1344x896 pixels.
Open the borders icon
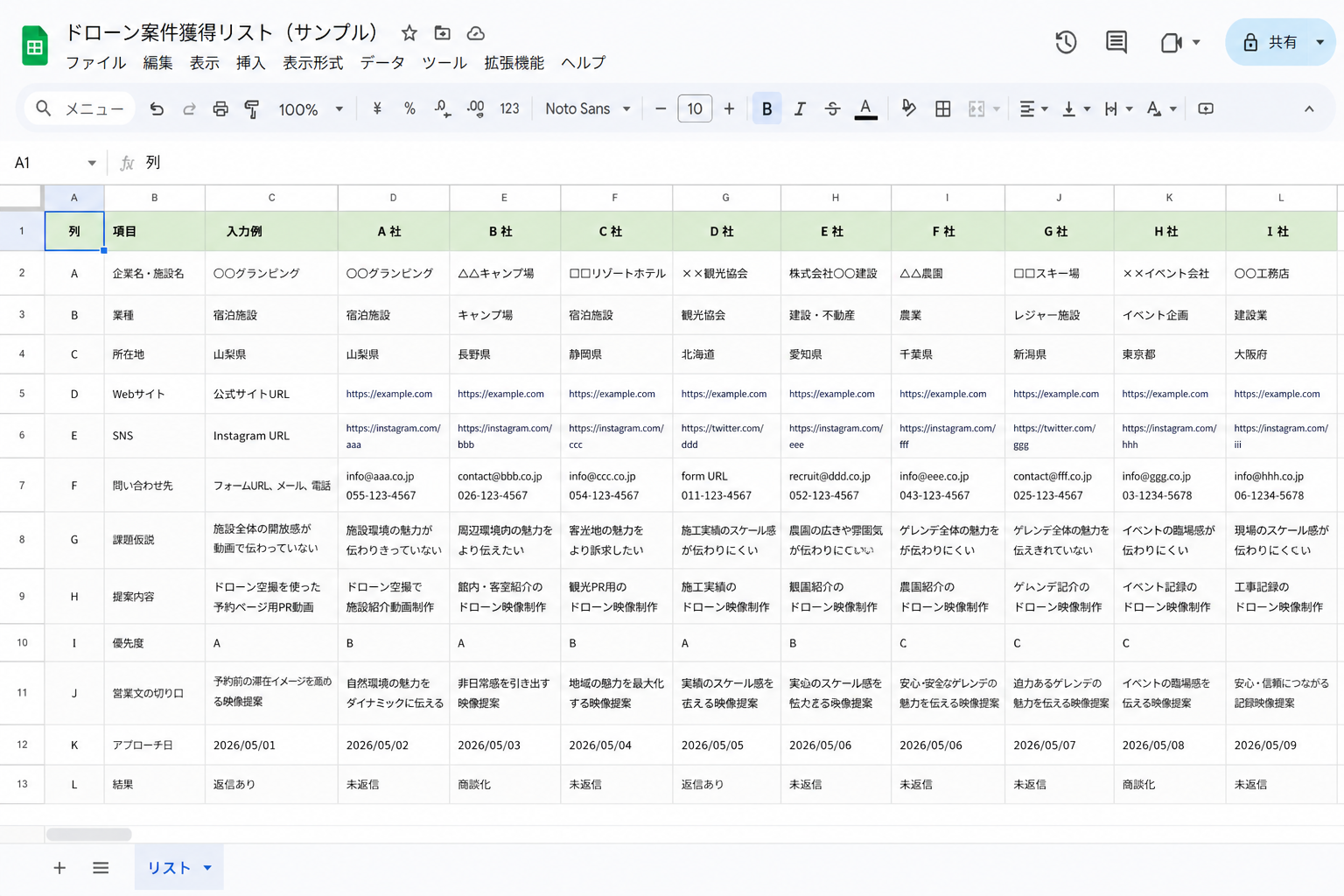(x=942, y=108)
